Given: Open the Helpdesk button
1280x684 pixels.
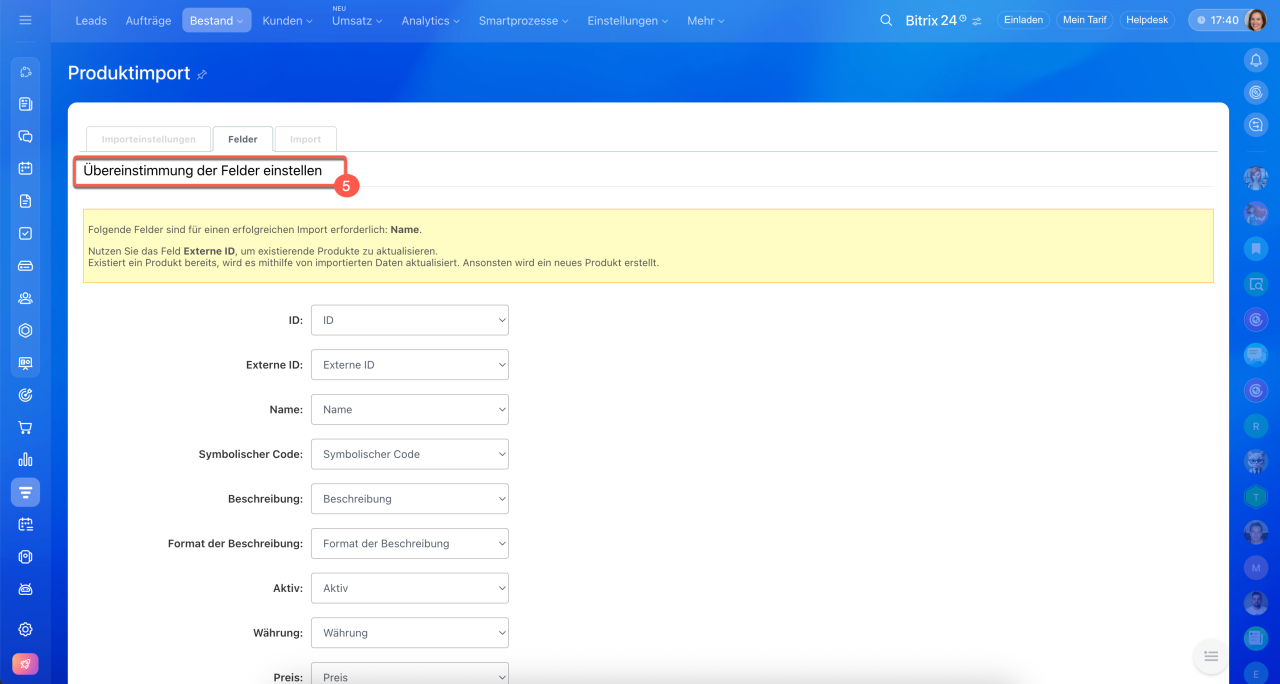Looking at the screenshot, I should (x=1147, y=20).
